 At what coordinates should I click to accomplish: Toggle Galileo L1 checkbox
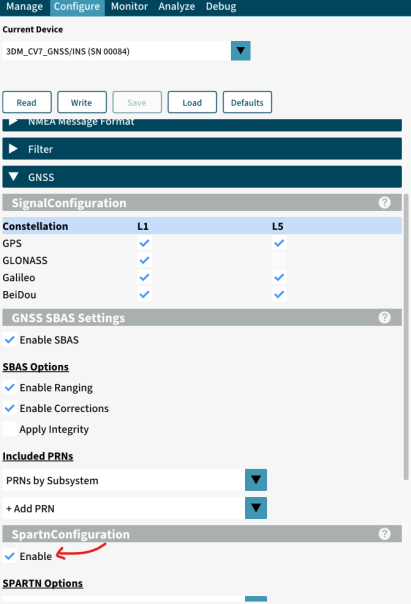point(144,277)
